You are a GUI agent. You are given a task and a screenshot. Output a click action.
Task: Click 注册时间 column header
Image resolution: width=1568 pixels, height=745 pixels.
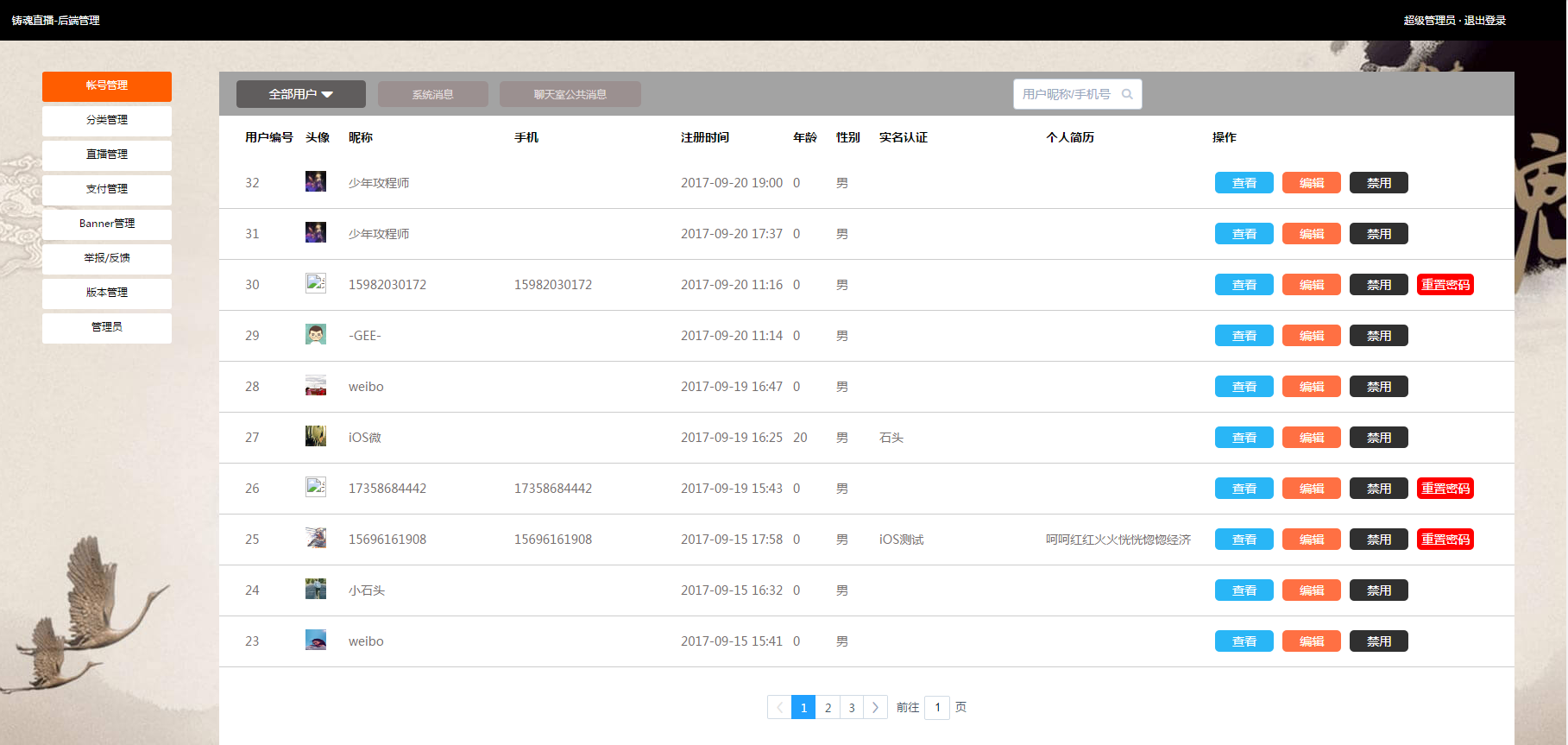coord(705,137)
